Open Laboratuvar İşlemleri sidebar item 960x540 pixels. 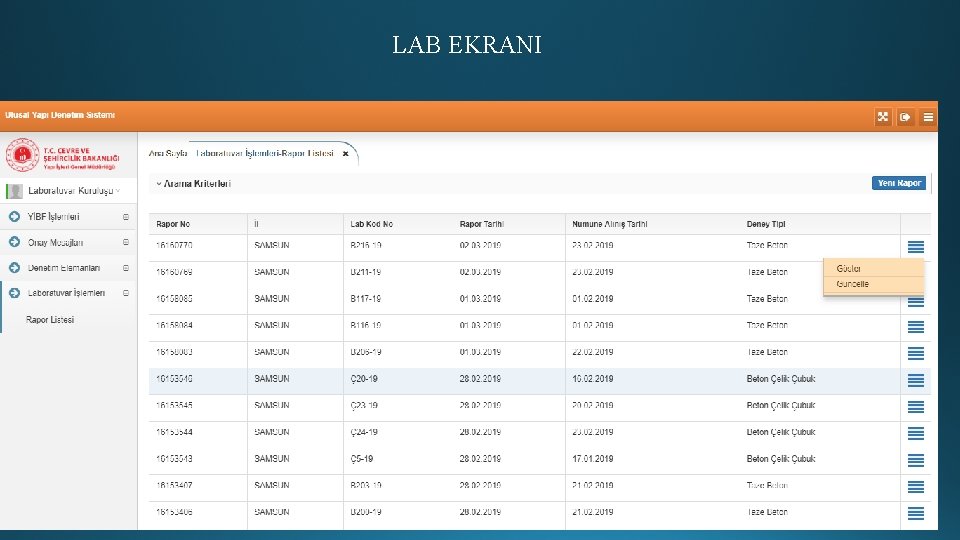click(66, 293)
